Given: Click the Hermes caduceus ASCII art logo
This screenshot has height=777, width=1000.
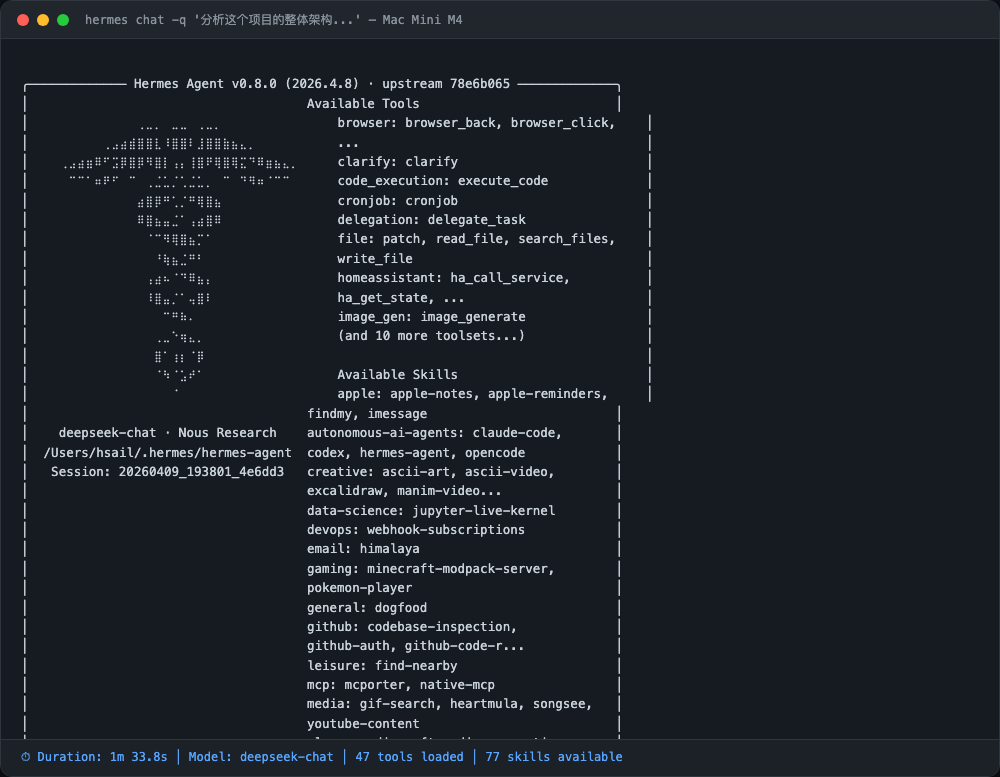Looking at the screenshot, I should click(179, 258).
